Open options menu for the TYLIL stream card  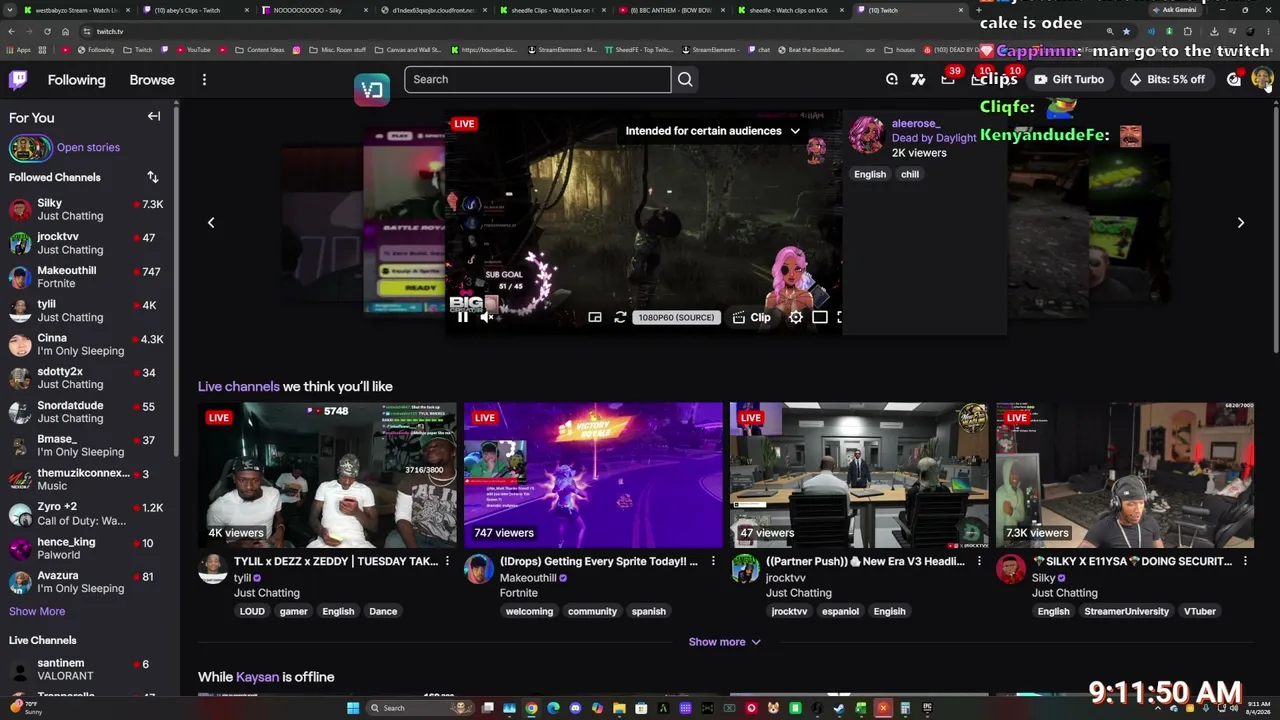tap(447, 562)
